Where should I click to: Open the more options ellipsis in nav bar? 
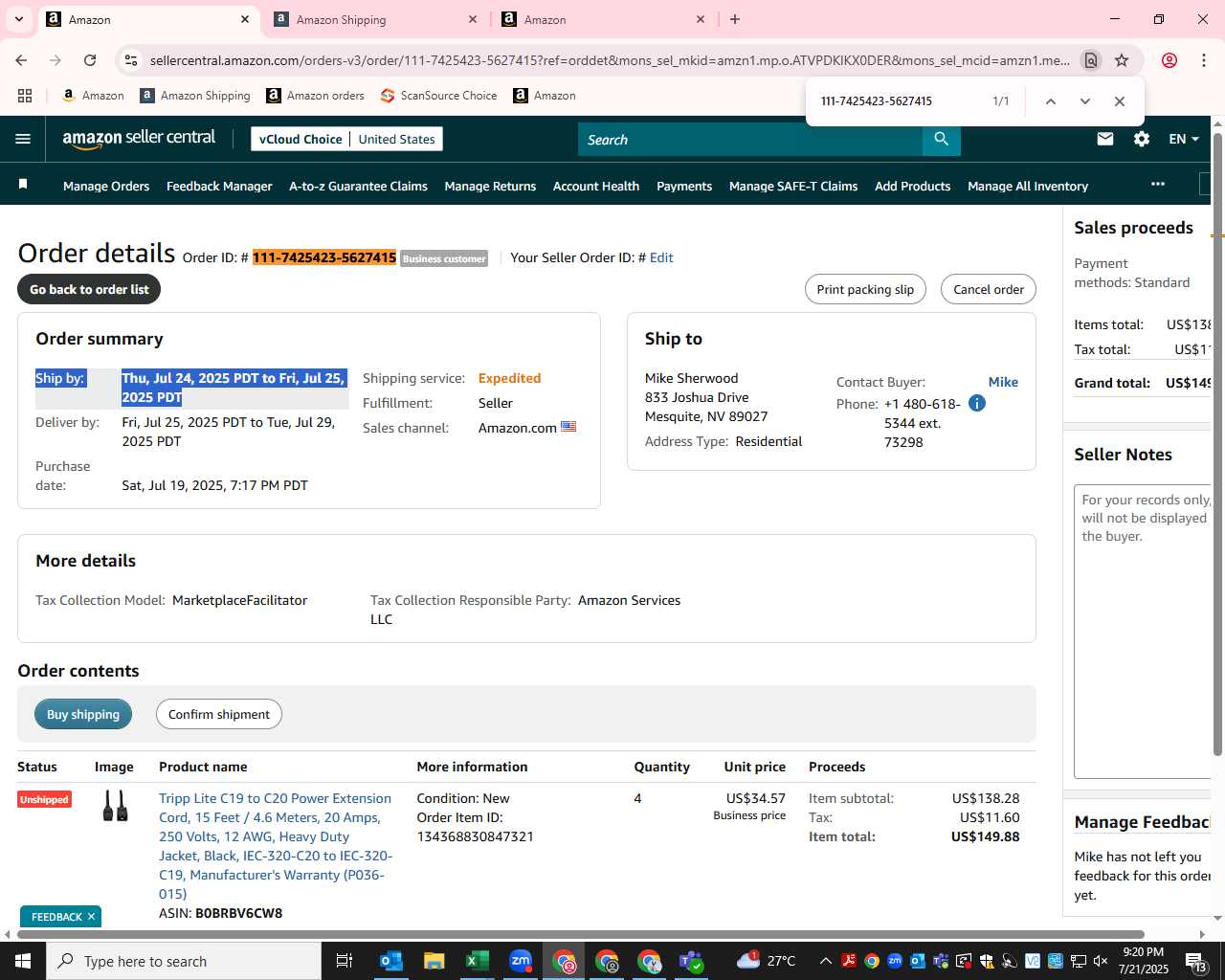tap(1158, 184)
